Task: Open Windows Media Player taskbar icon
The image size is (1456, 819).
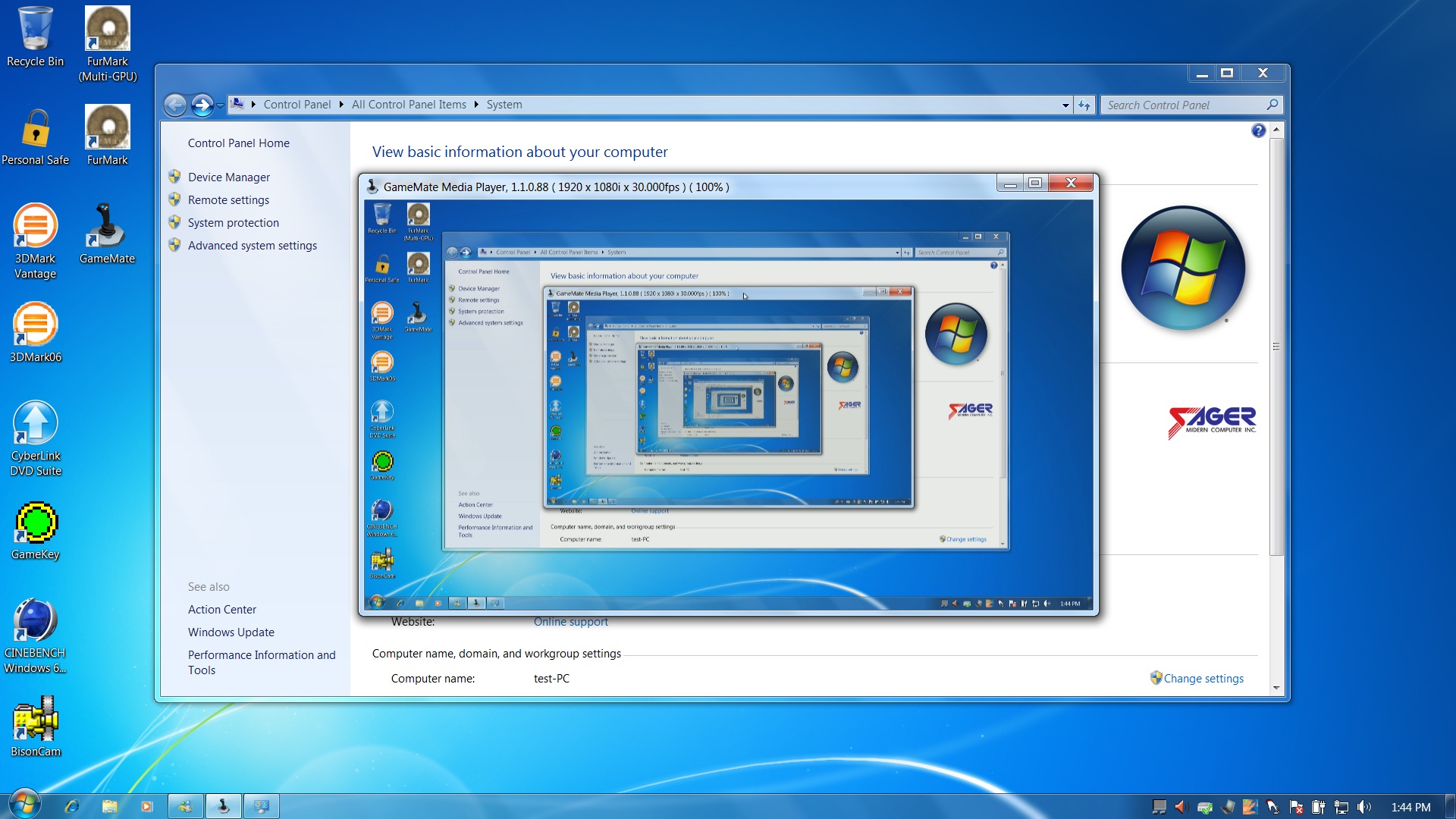Action: point(147,806)
